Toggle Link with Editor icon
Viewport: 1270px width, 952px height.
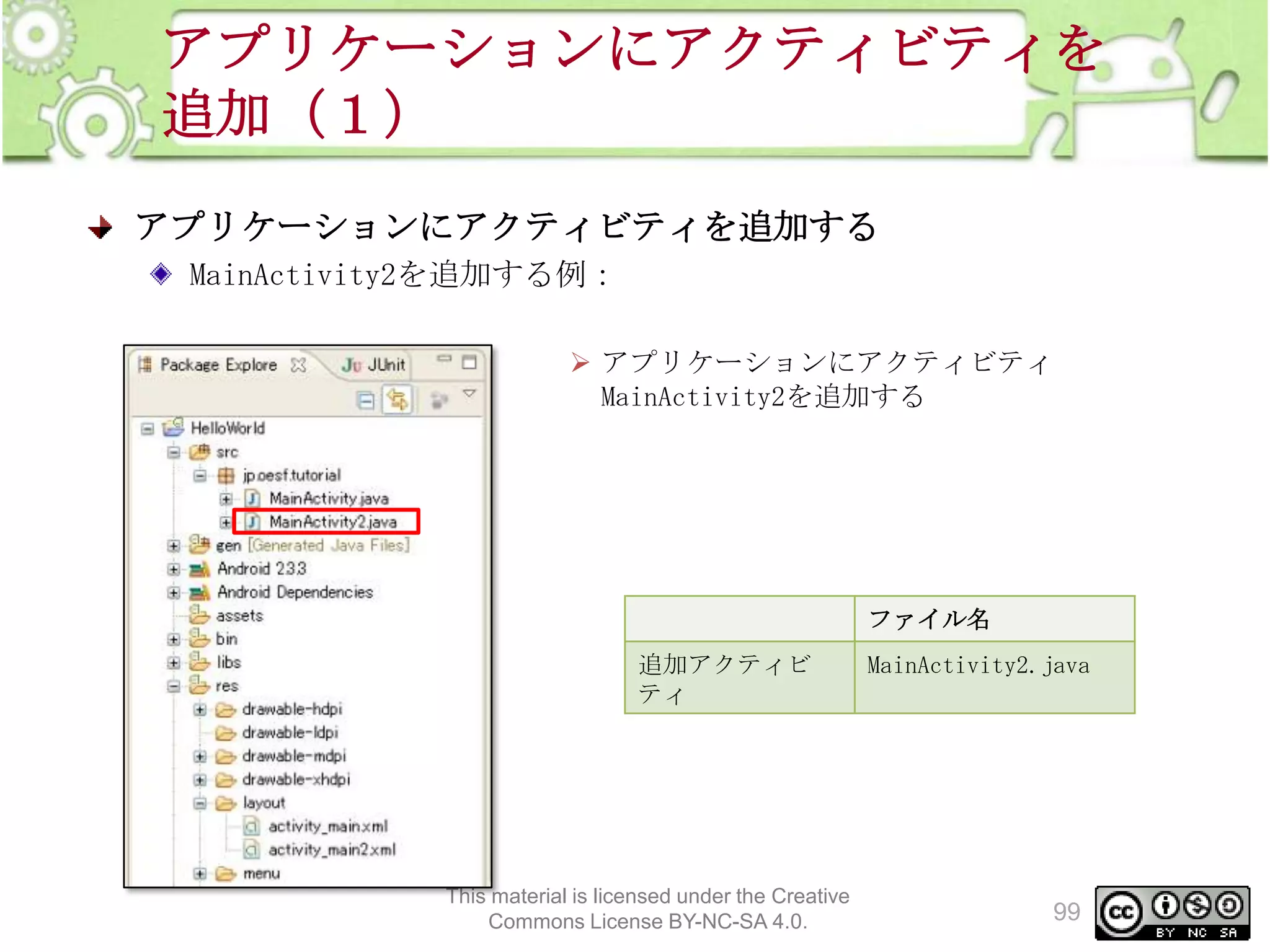tap(397, 400)
